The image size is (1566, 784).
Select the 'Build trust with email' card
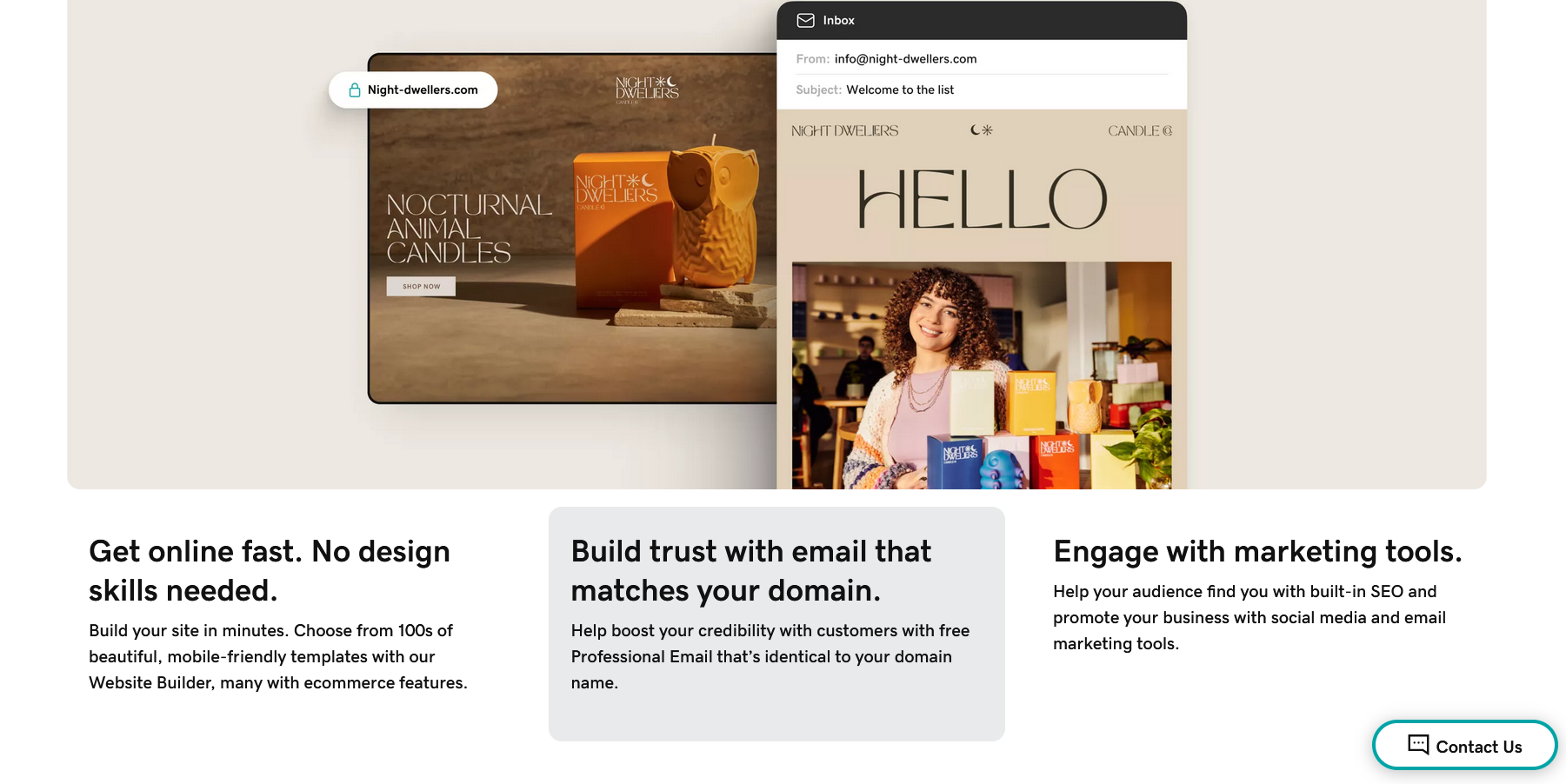(x=776, y=624)
